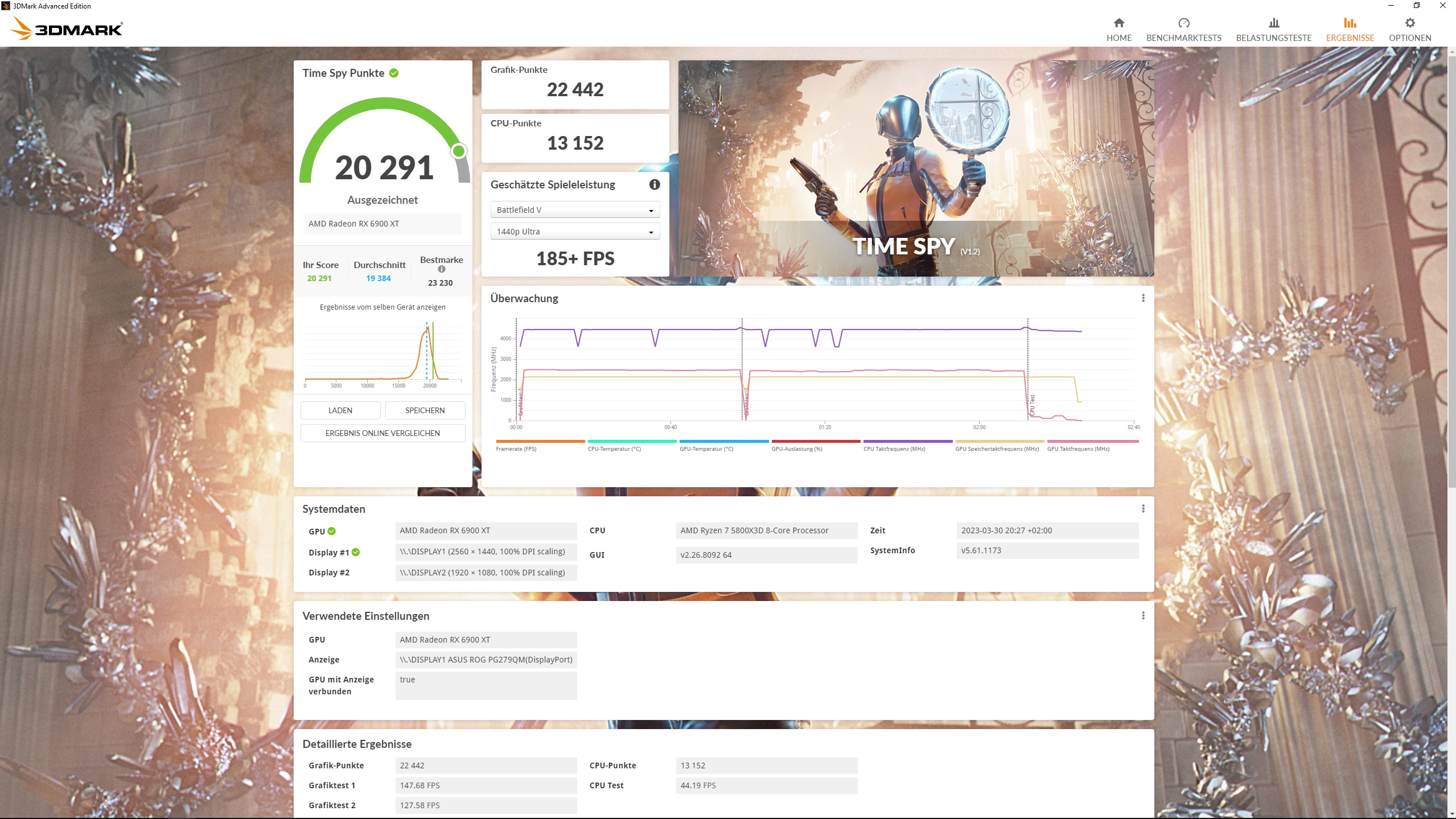Open the Systemdaten three-dot menu
1456x819 pixels.
[x=1143, y=509]
